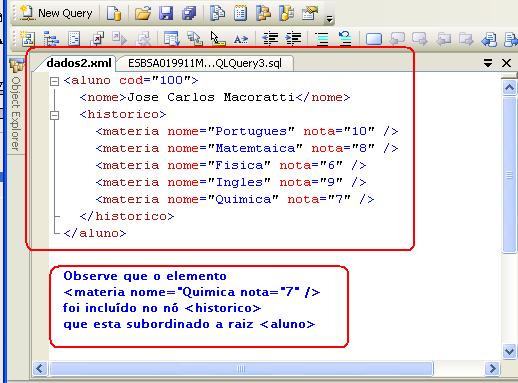Viewport: 518px width, 383px height.
Task: Open the Template Explorer toolbar icon
Action: coord(286,14)
